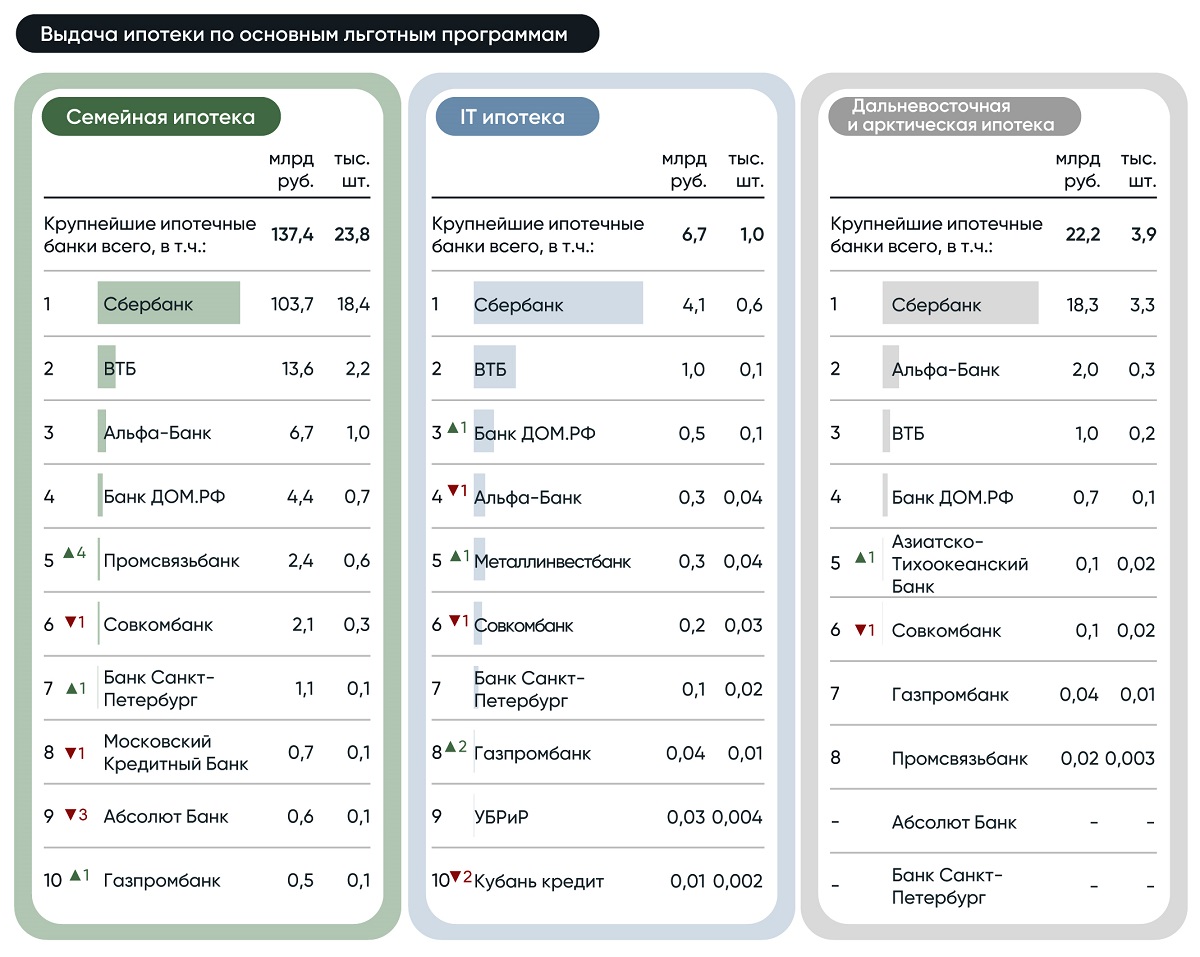
Task: Click red down arrow beside Кубань кредит
Action: (x=454, y=877)
